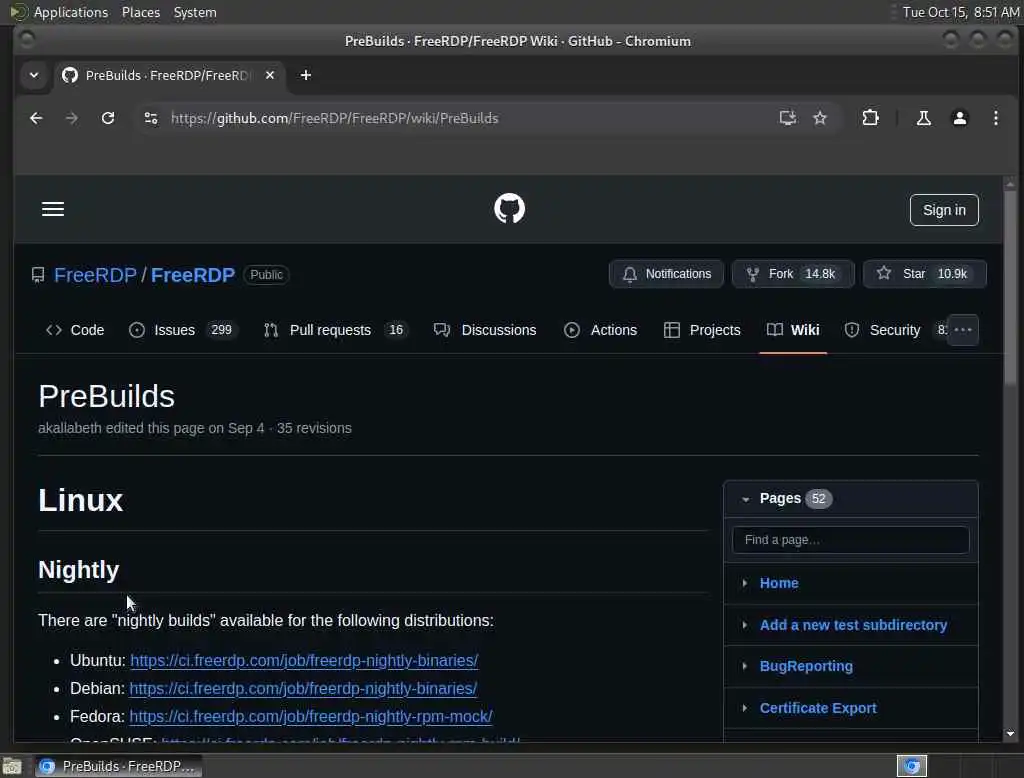Open the Chrome Labs flask icon

[923, 118]
